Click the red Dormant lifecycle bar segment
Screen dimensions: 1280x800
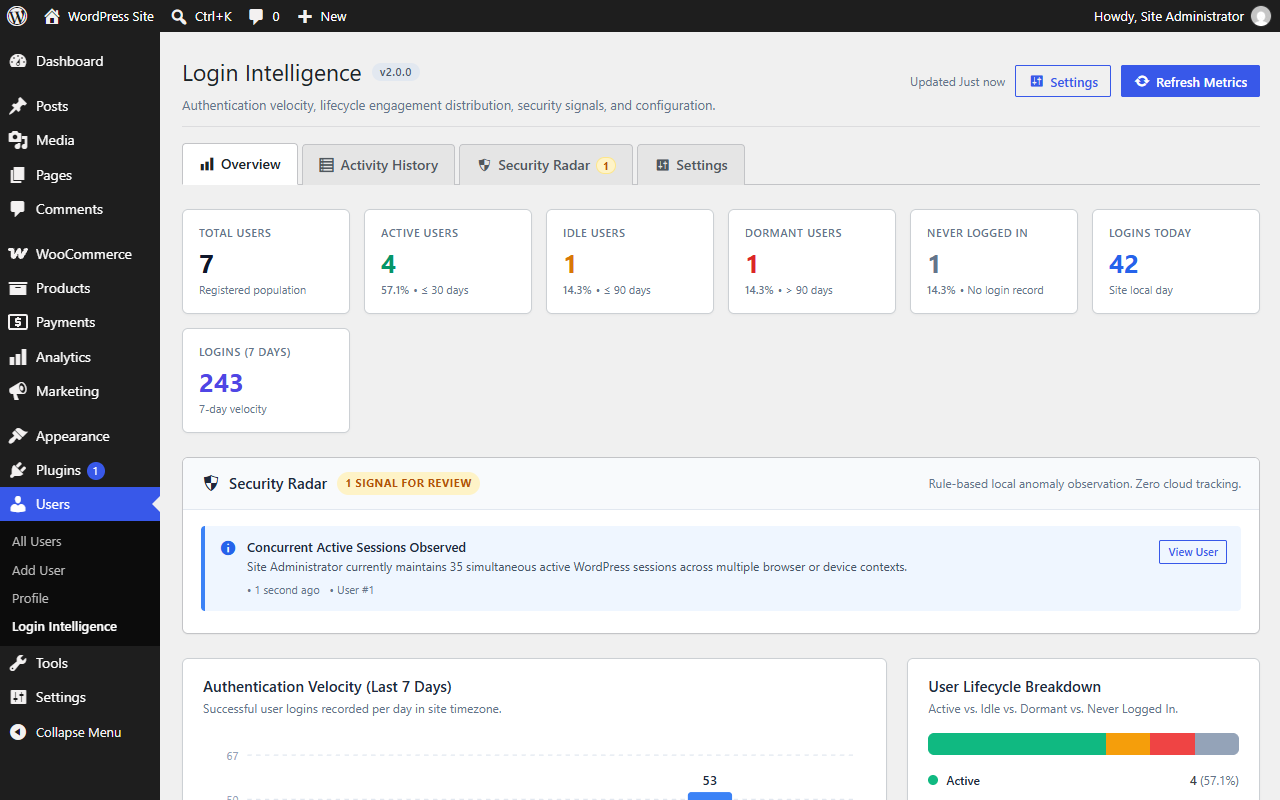(1172, 744)
